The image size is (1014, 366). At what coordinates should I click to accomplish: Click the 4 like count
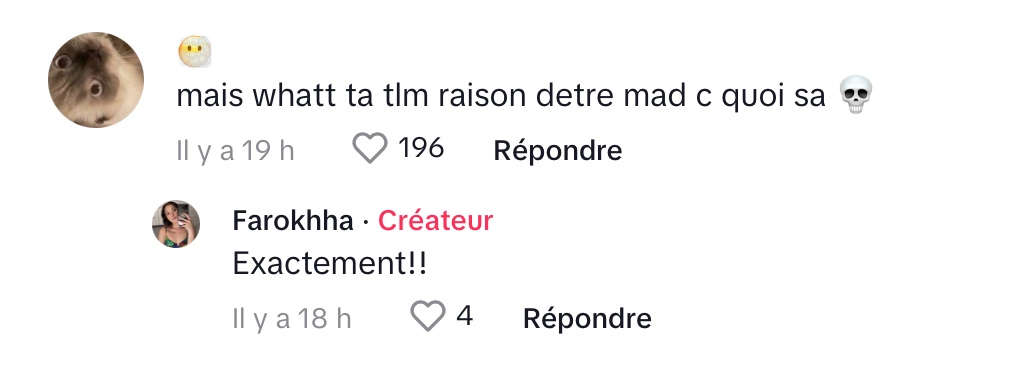(x=464, y=316)
